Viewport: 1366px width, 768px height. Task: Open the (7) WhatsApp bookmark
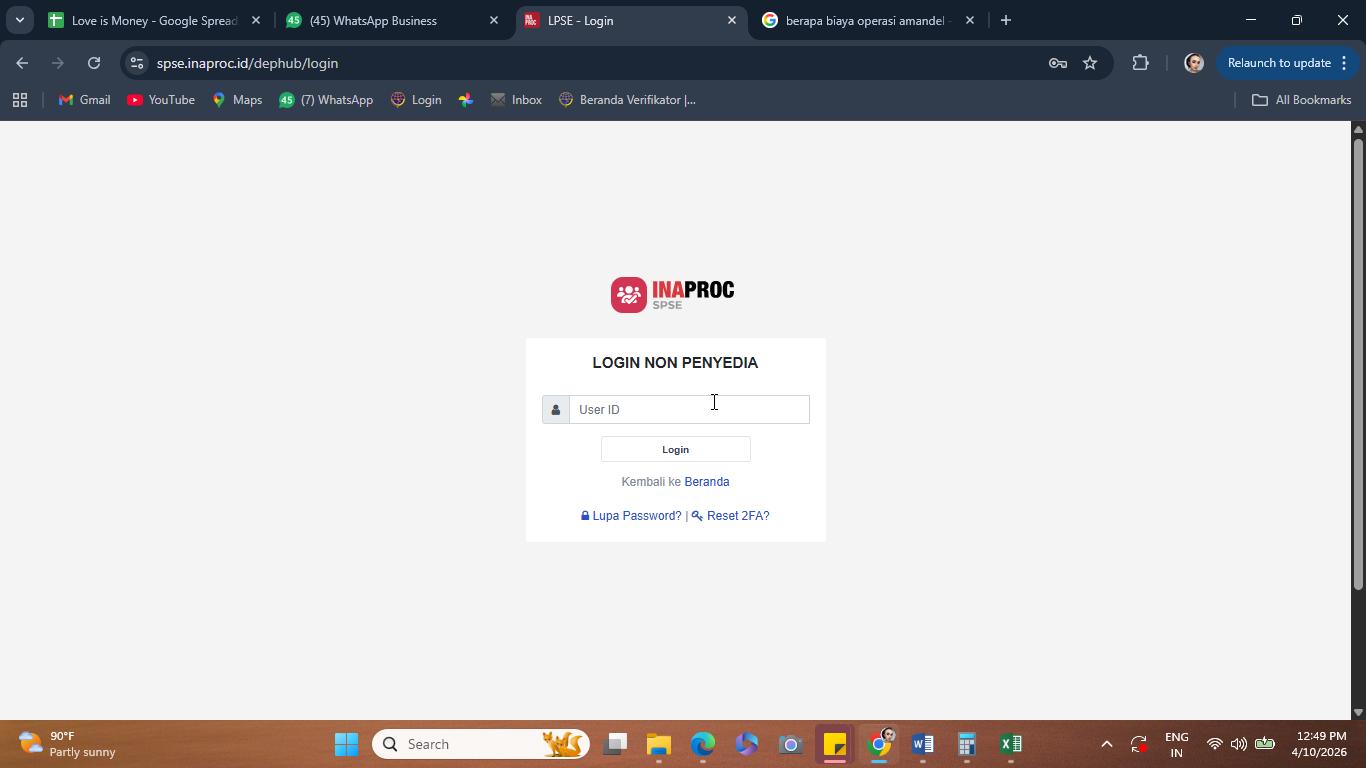click(x=326, y=100)
